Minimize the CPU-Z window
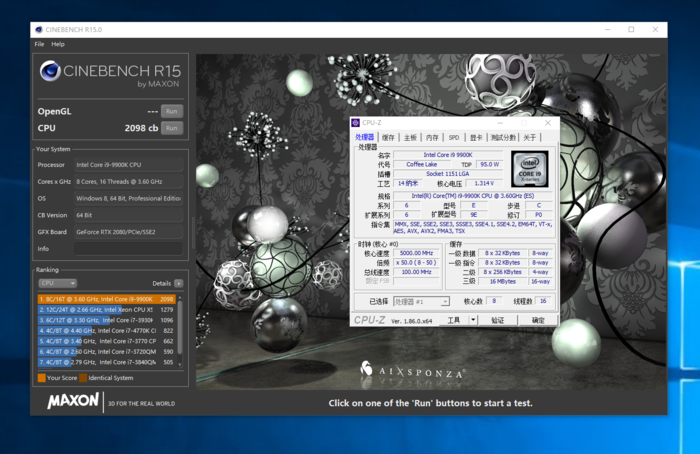Viewport: 700px width, 454px height. tap(500, 123)
